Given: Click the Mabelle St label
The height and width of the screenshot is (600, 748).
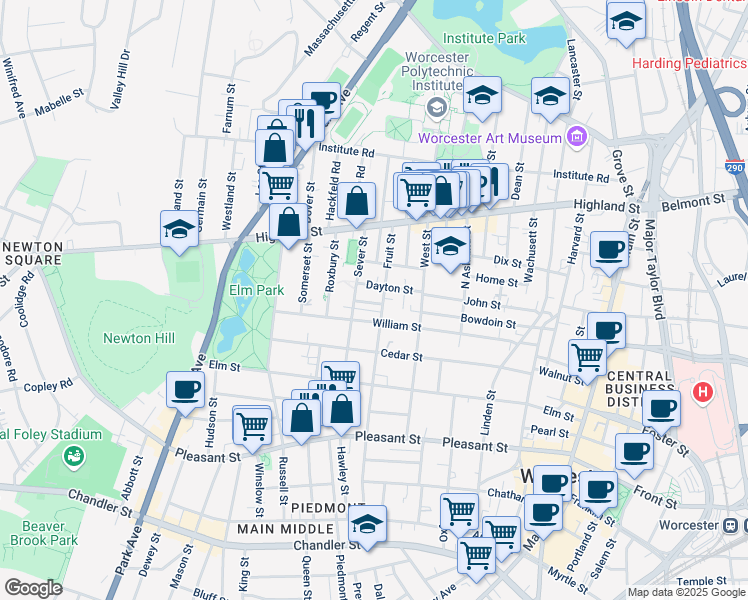Looking at the screenshot, I should click(59, 103).
